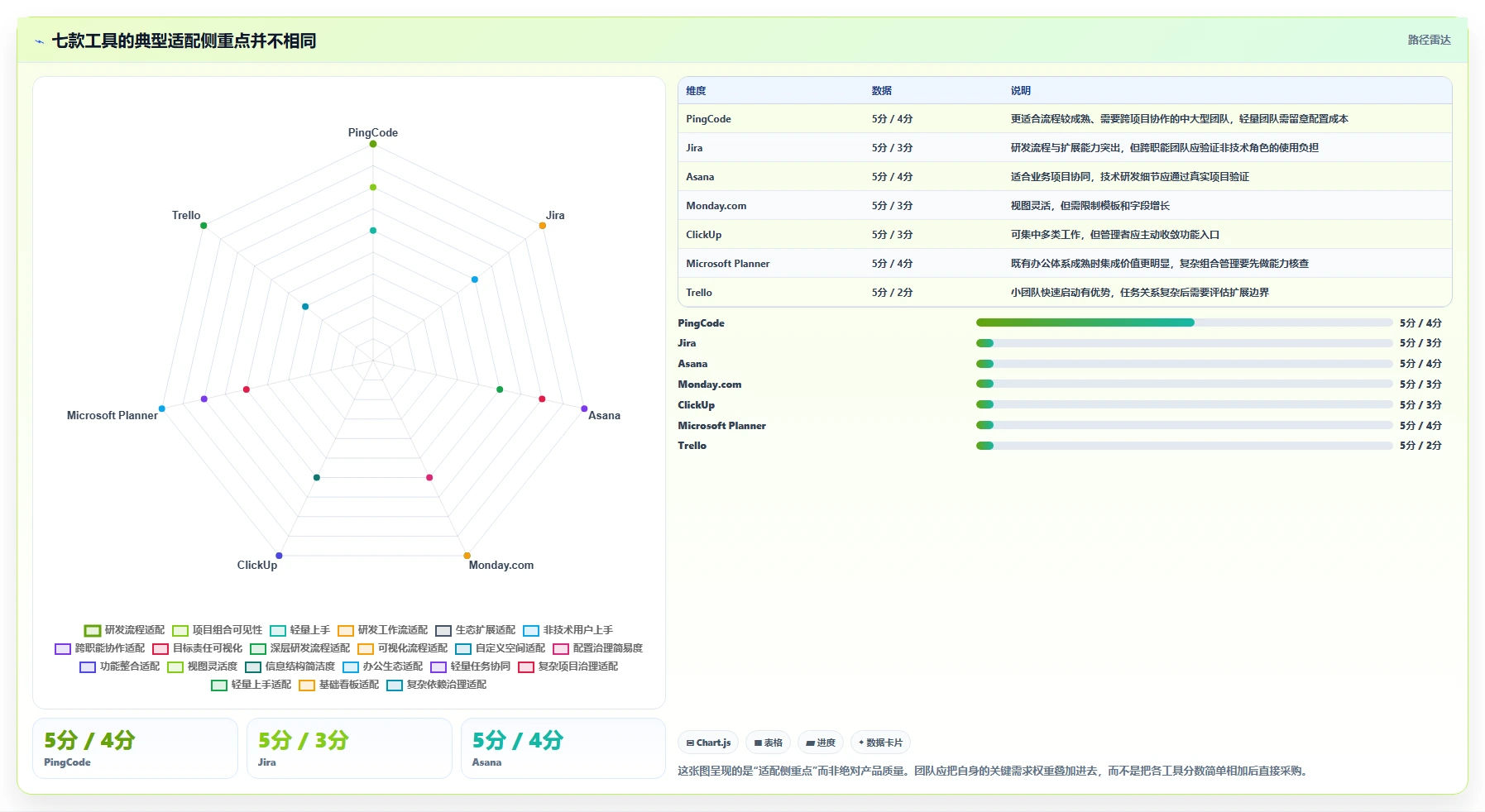This screenshot has height=812, width=1485.
Task: Click the 复杂依赖治理适配 legend entry
Action: [x=437, y=685]
